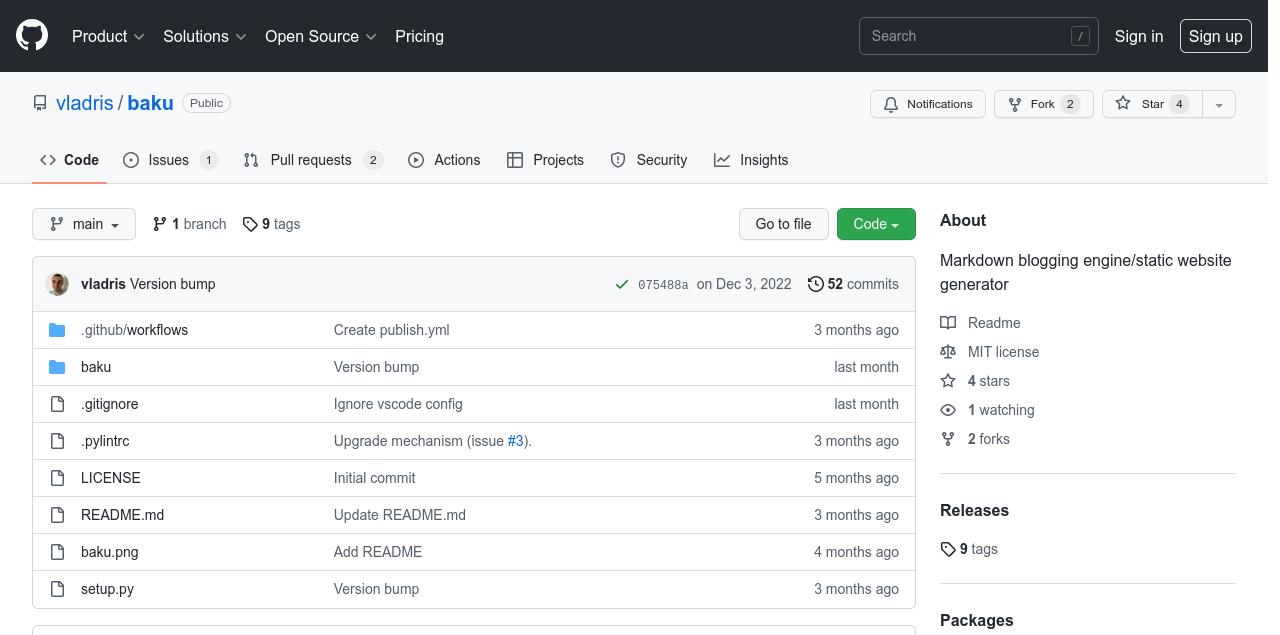Open the .github/workflows folder

point(134,330)
